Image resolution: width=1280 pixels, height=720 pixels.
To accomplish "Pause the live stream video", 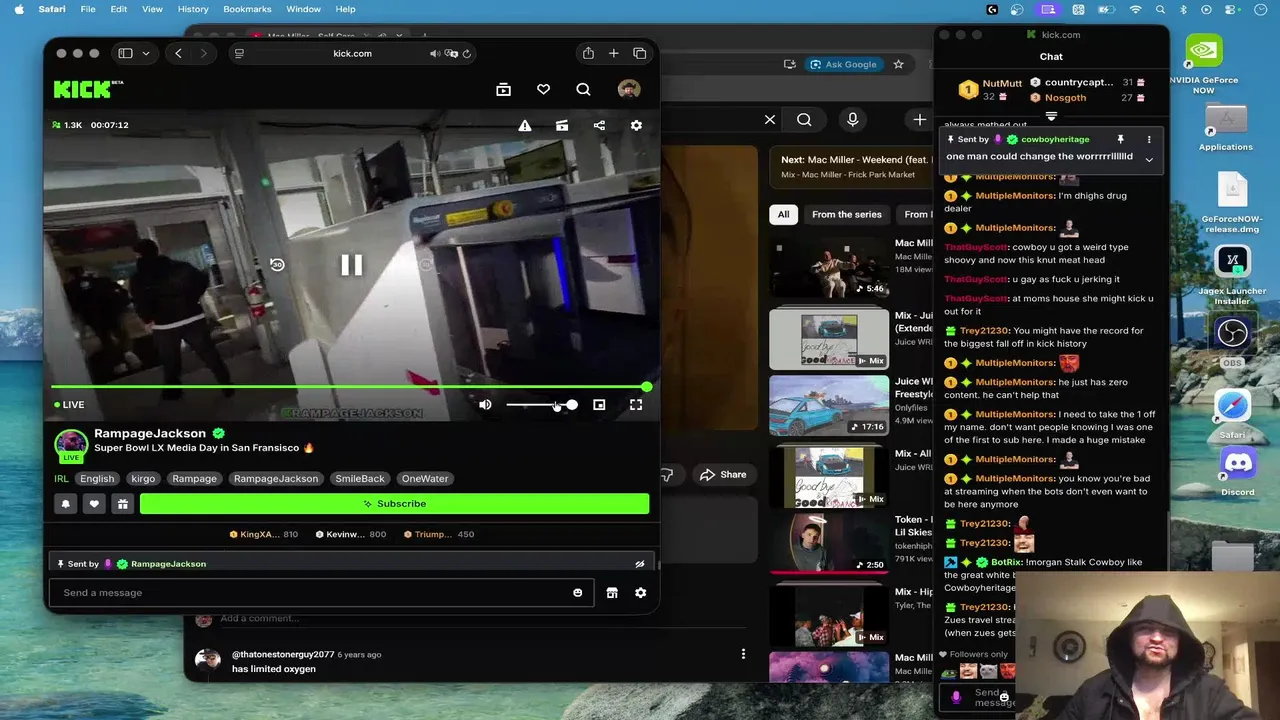I will (x=351, y=265).
